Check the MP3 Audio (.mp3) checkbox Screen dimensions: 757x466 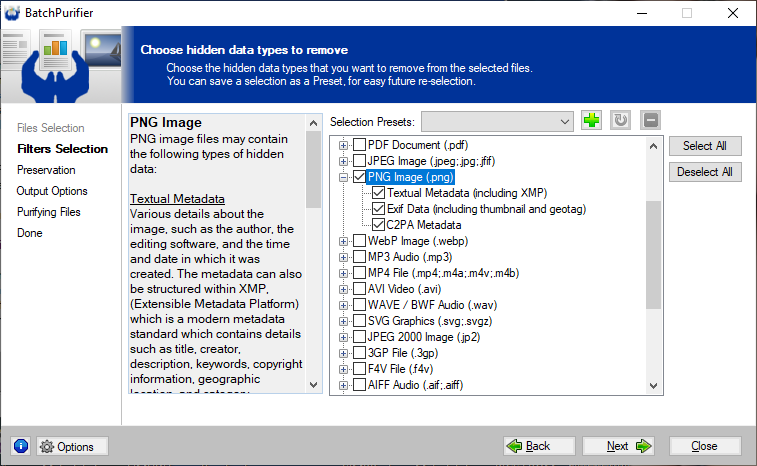[x=359, y=256]
